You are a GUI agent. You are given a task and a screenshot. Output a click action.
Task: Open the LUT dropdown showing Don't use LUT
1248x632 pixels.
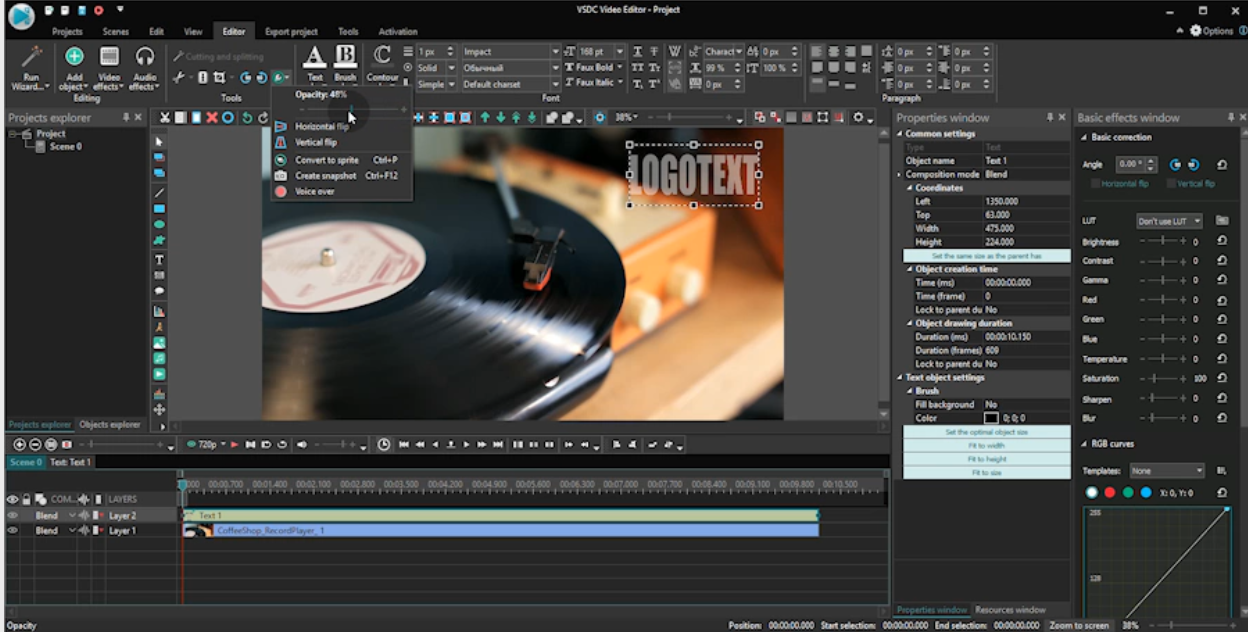tap(1169, 221)
